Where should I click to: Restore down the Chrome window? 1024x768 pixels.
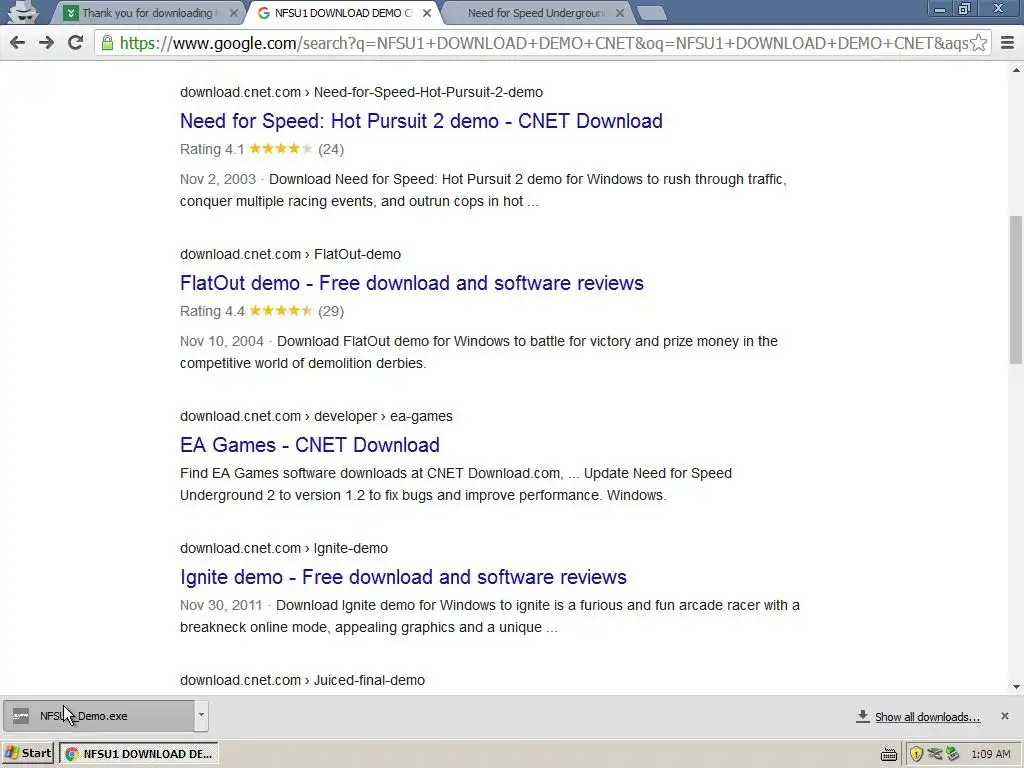(x=965, y=9)
